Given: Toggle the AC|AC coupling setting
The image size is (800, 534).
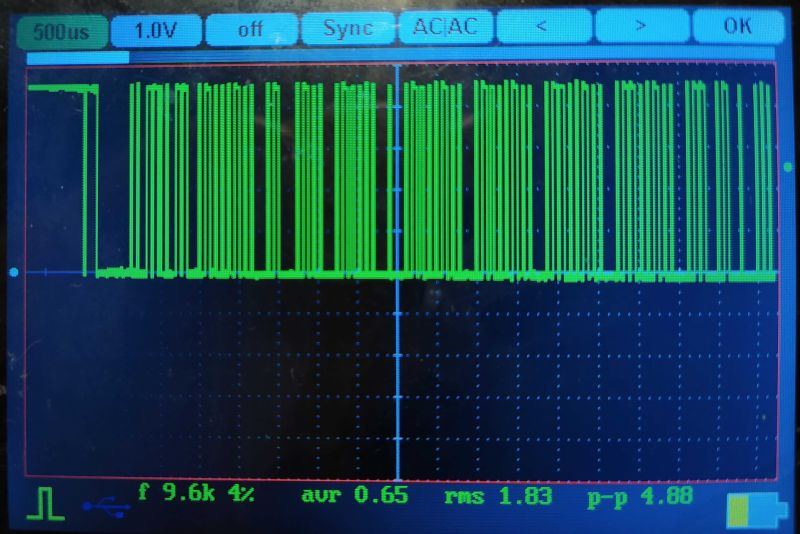Looking at the screenshot, I should 445,28.
